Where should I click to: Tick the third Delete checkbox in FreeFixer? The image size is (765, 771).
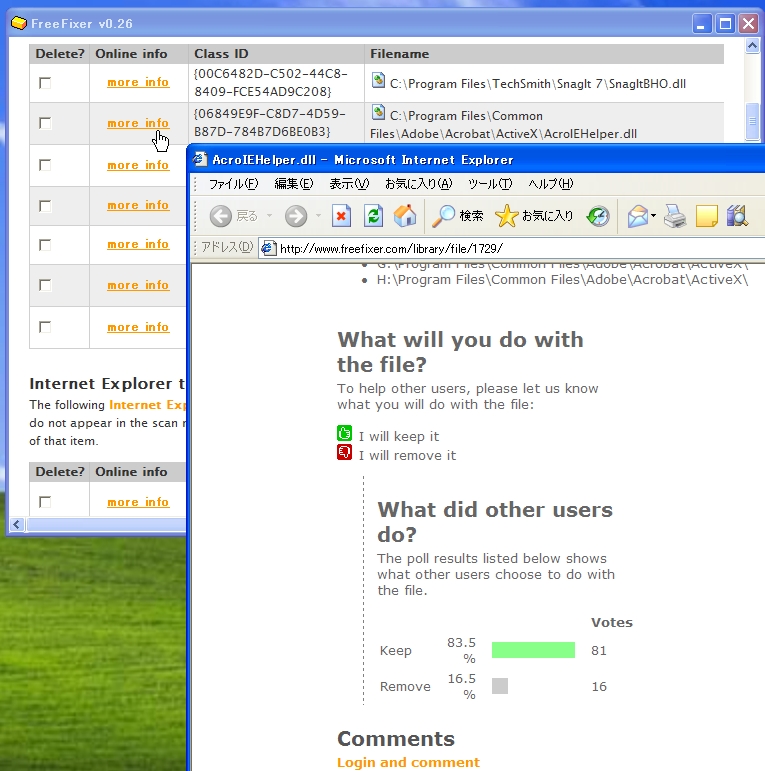[x=45, y=165]
